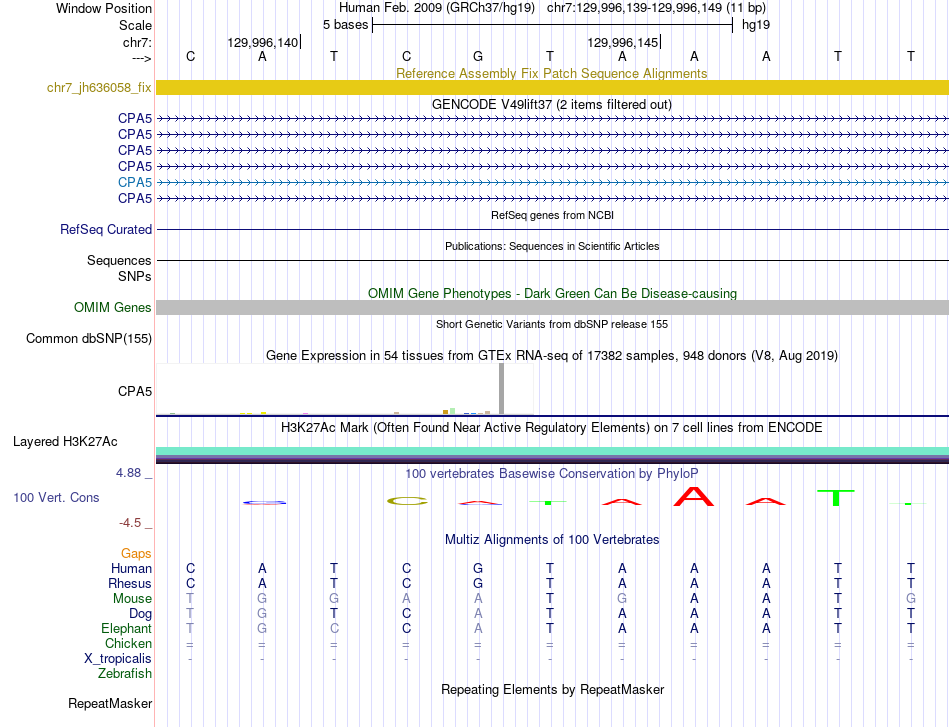
Task: Click the olive C conservation logo letter
Action: click(x=407, y=501)
